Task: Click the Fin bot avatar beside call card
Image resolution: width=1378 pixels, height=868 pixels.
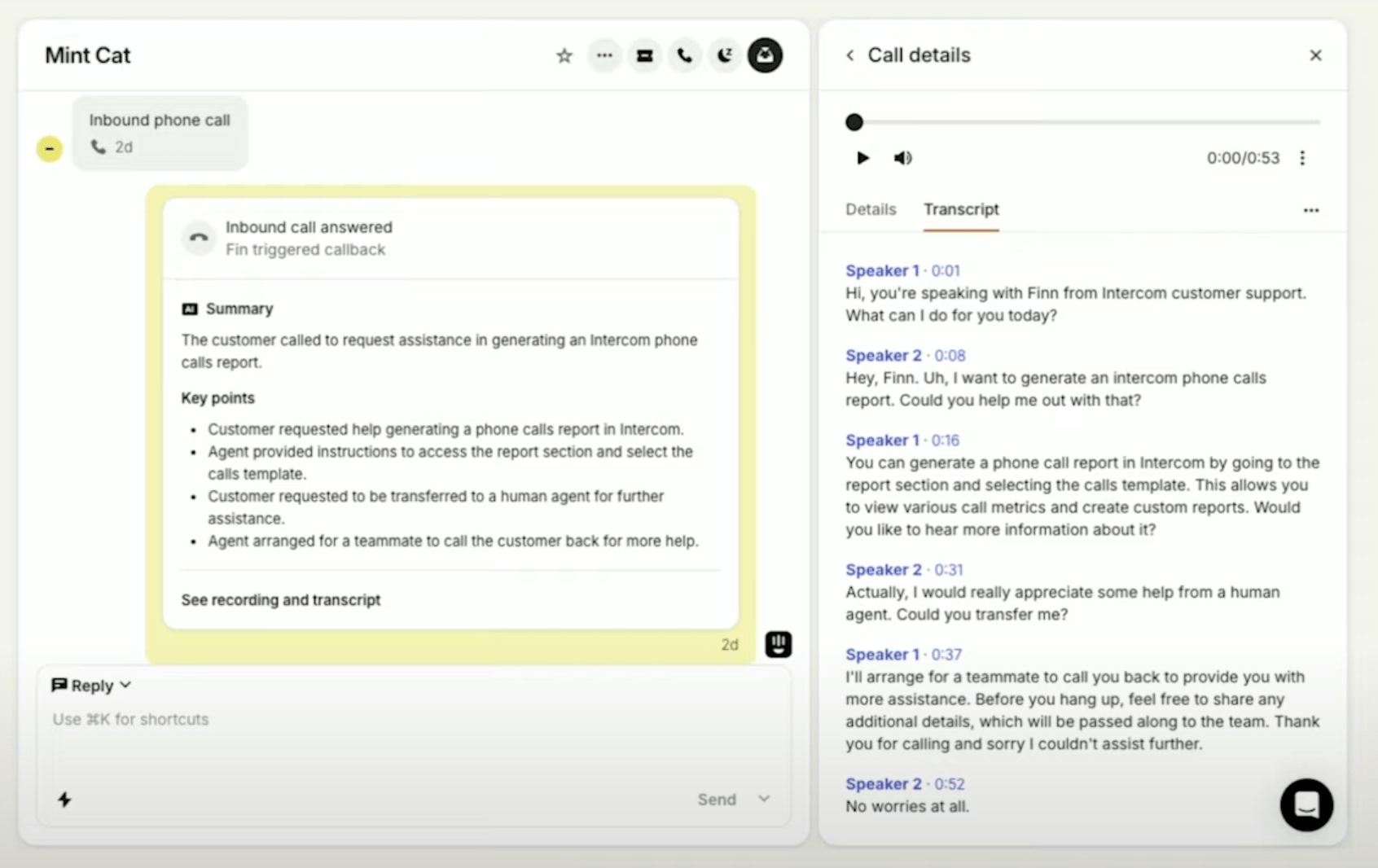Action: [779, 644]
